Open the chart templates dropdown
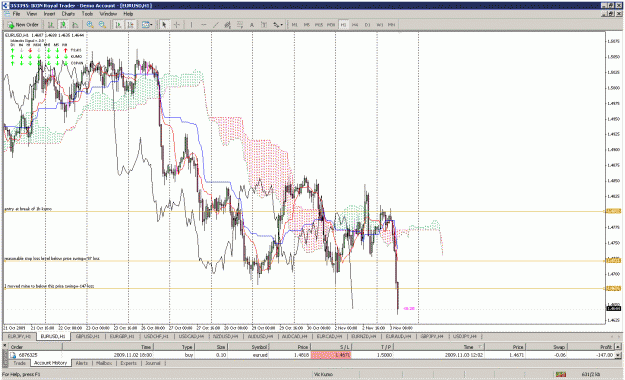Image resolution: width=625 pixels, height=380 pixels. (x=147, y=25)
